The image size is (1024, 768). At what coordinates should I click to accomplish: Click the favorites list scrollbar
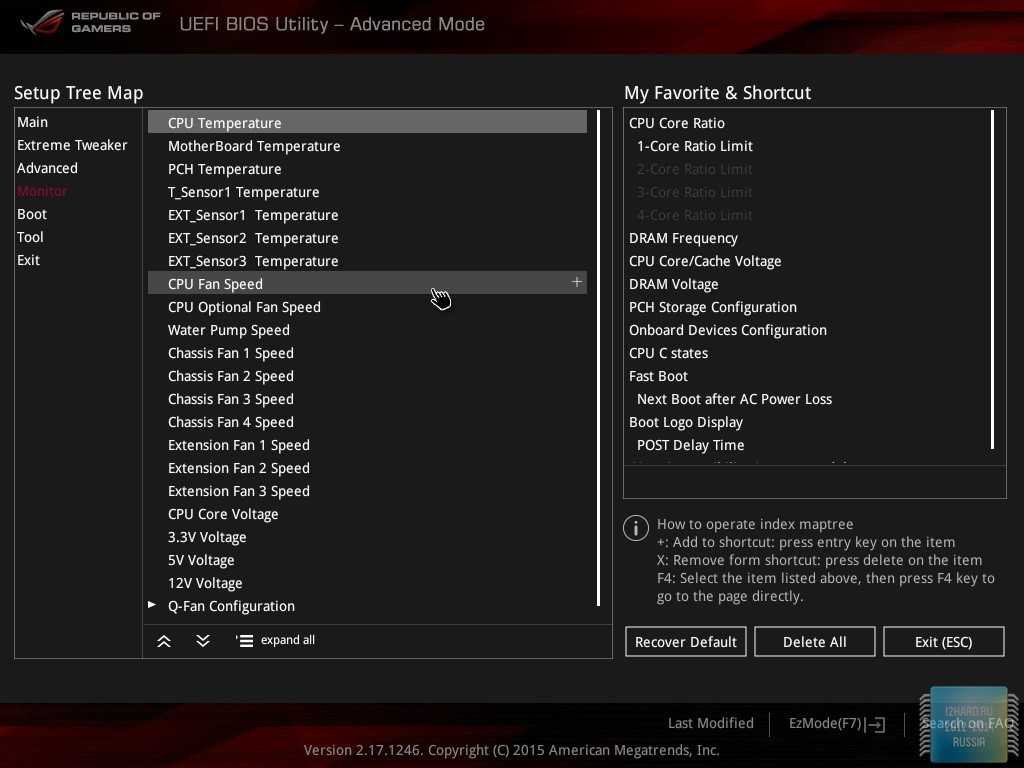pos(992,280)
